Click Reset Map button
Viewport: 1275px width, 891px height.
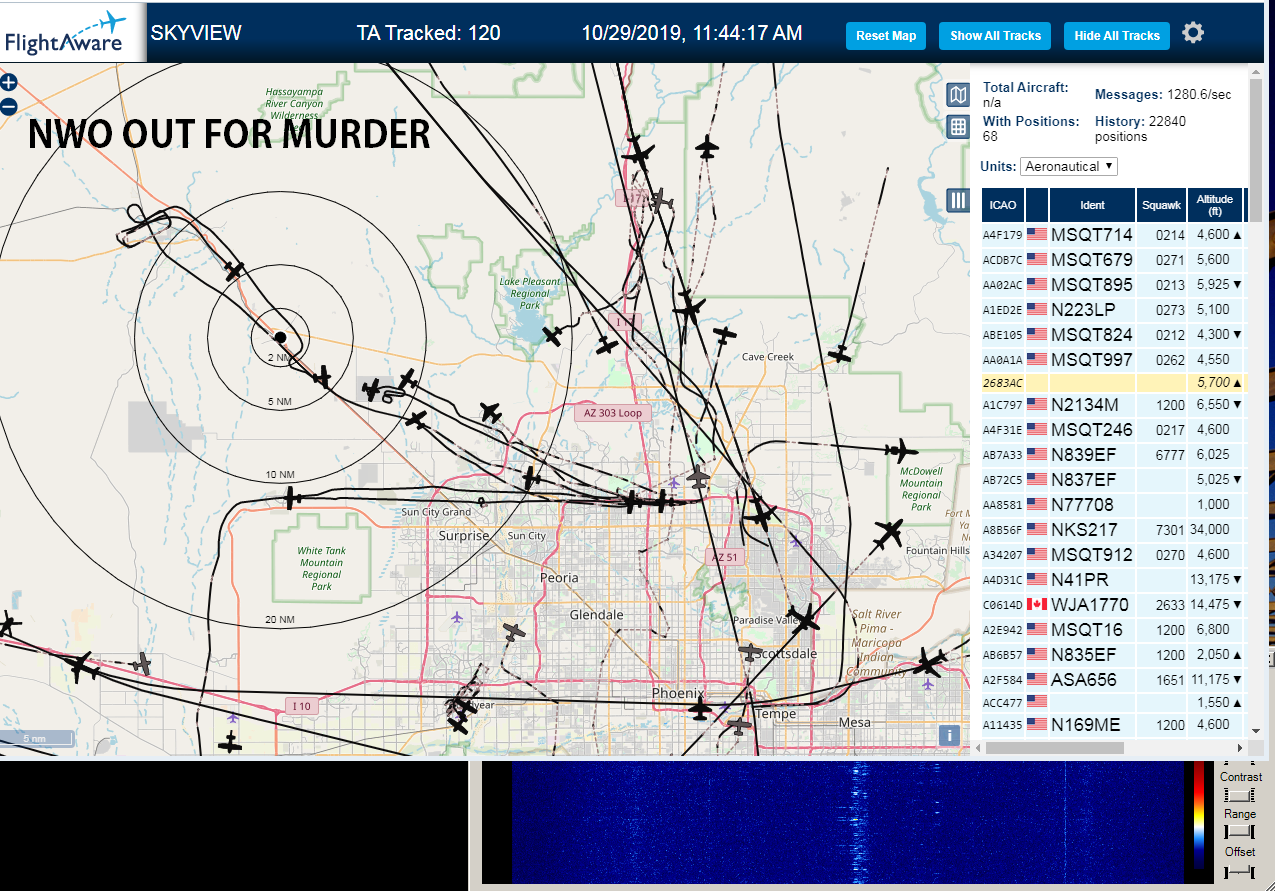[886, 35]
